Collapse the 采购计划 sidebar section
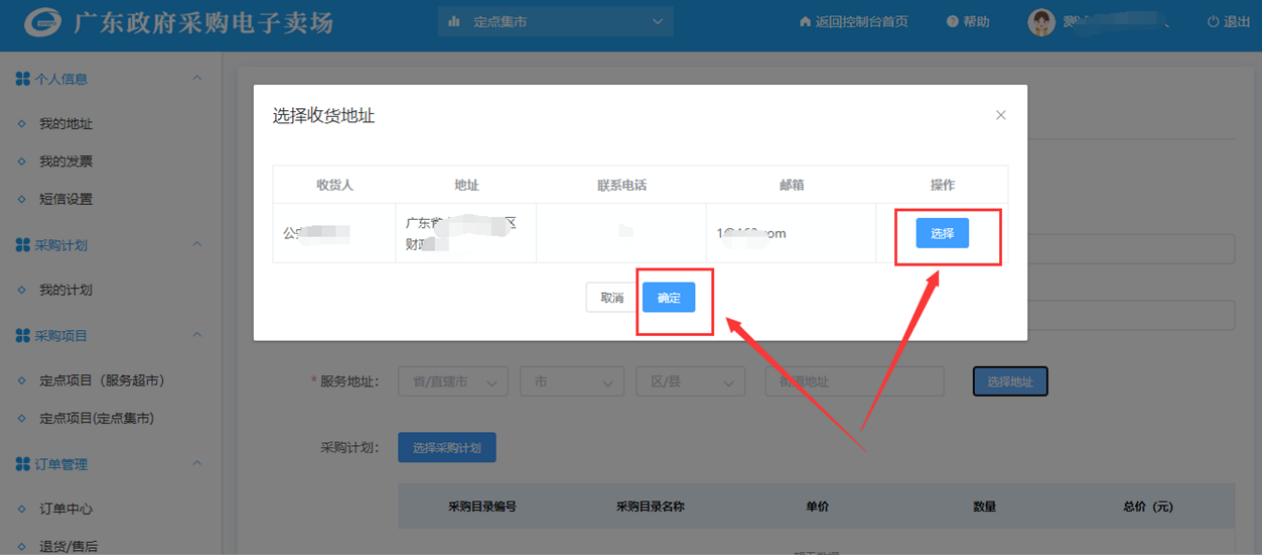The width and height of the screenshot is (1262, 555). [x=197, y=245]
